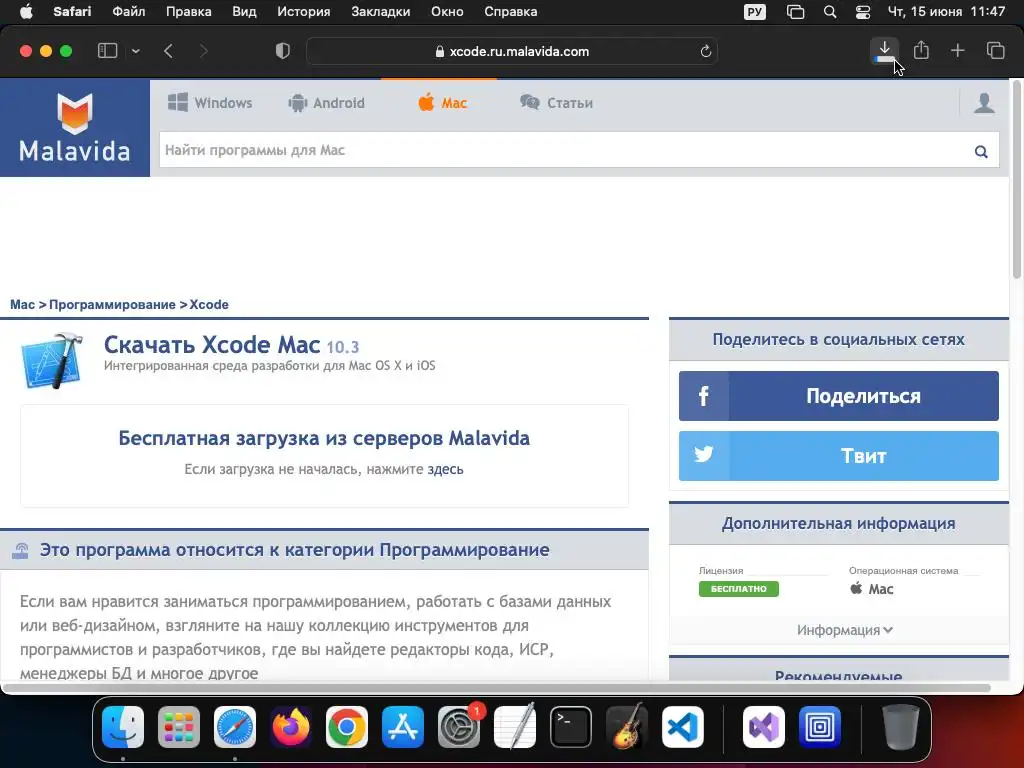Tweet the page via Твит button

[839, 456]
